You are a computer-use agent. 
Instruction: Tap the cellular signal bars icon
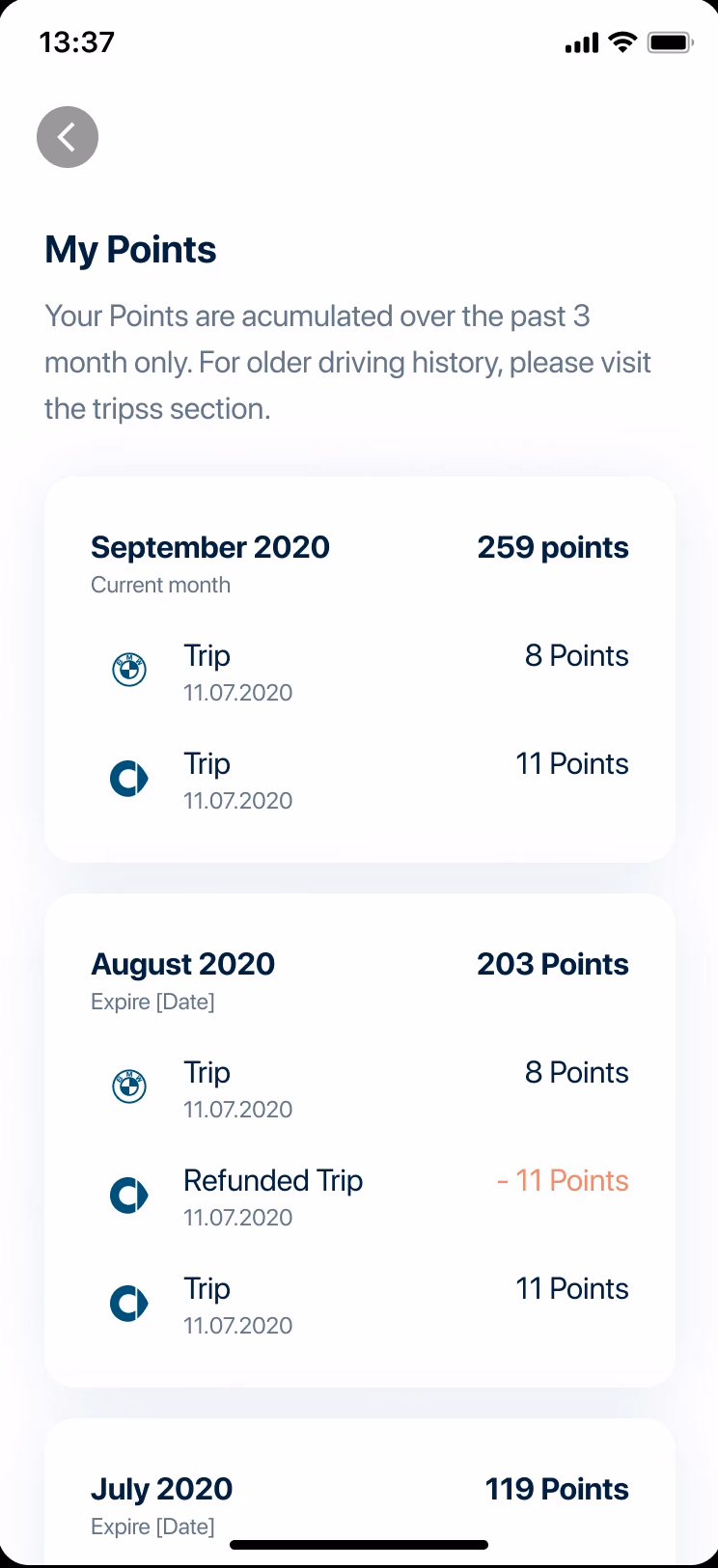click(x=582, y=43)
